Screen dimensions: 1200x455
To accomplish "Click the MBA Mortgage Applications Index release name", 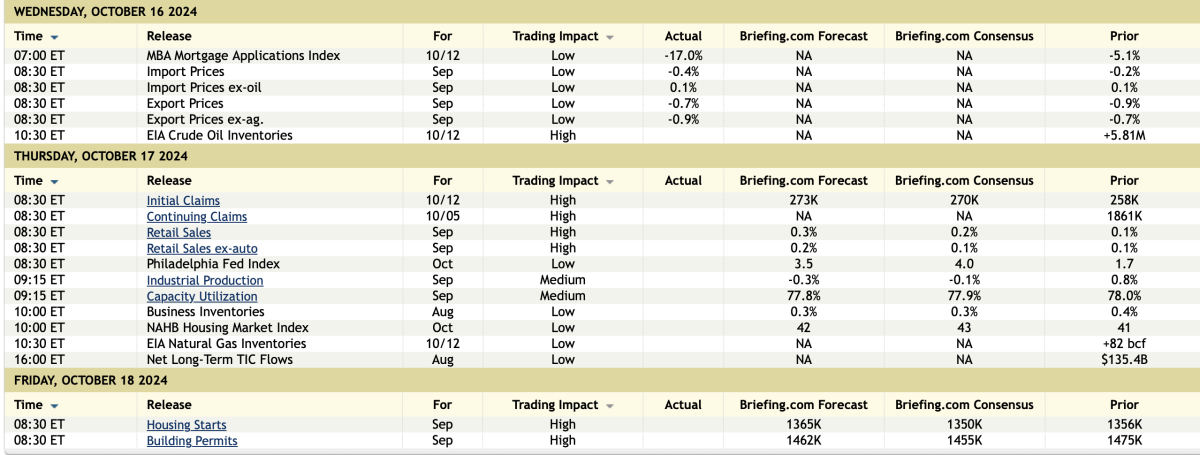I will coord(243,56).
